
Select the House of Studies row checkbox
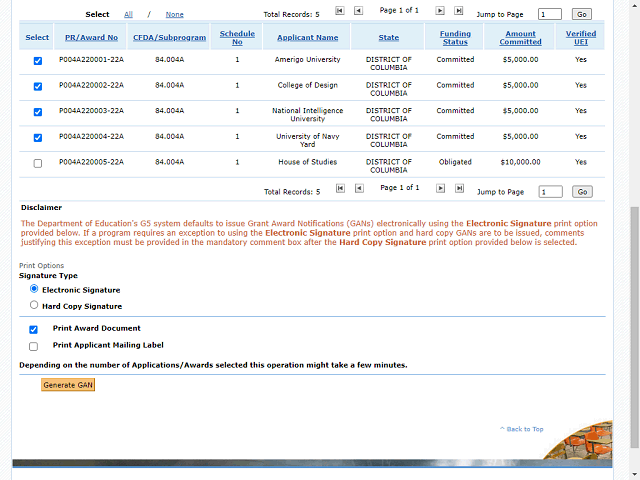pyautogui.click(x=38, y=163)
